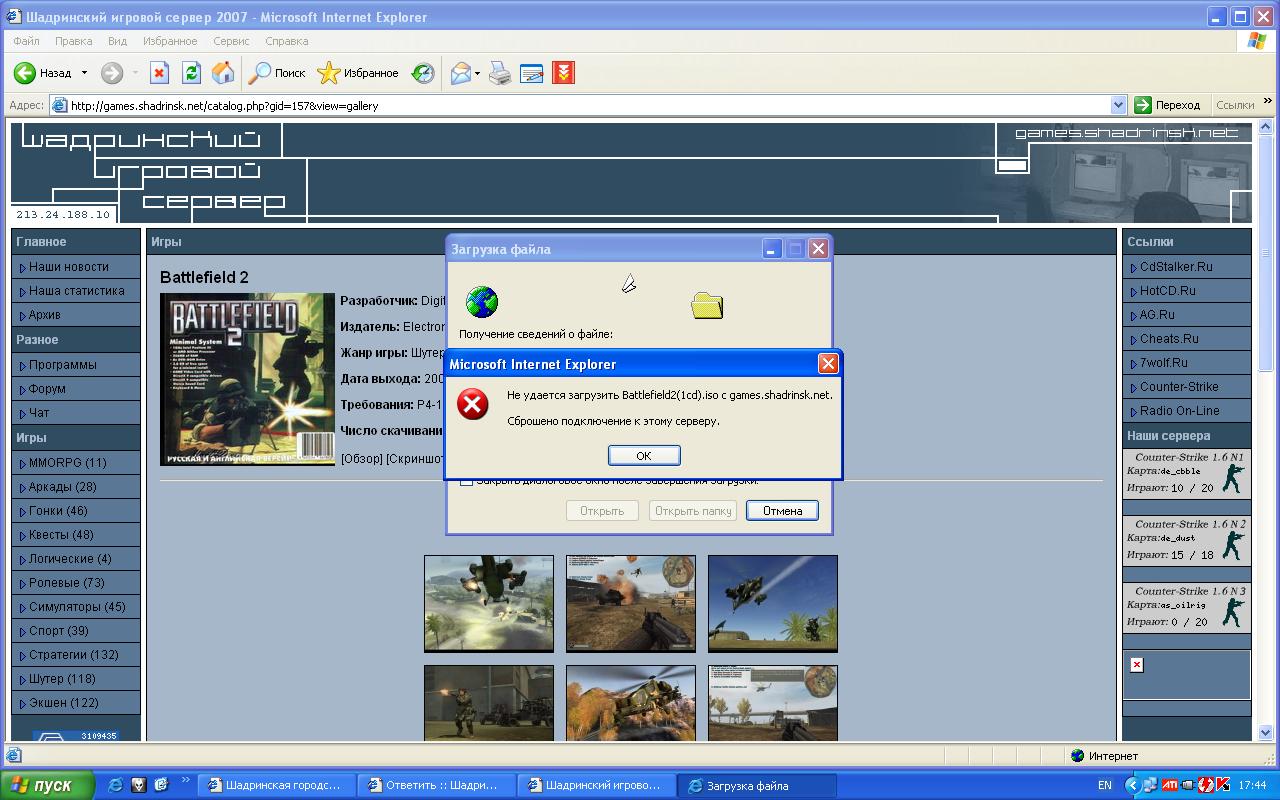
Task: Open the helicopter screenshot thumbnail in first row
Action: click(x=489, y=604)
